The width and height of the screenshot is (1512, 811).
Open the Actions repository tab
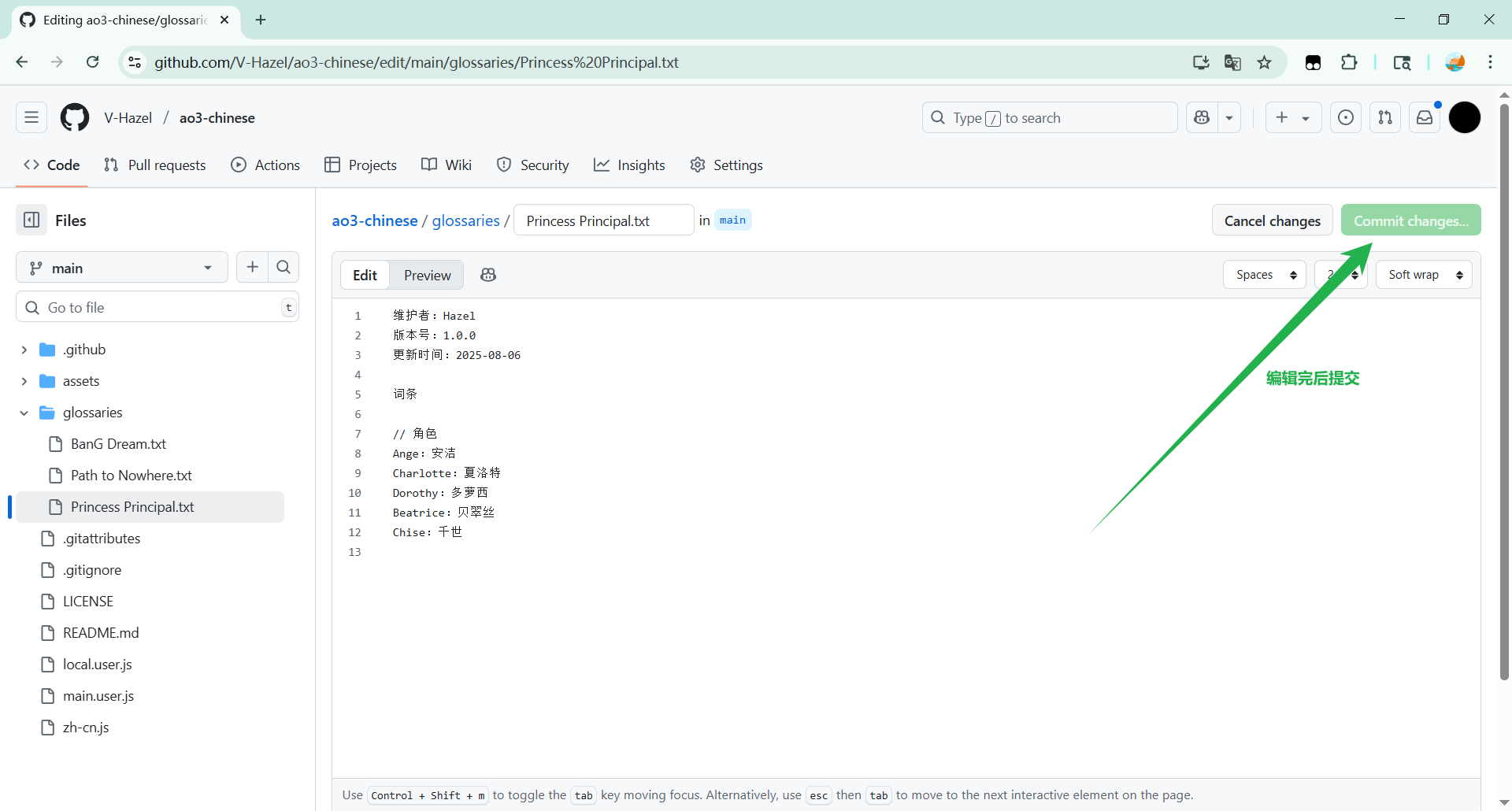(265, 165)
